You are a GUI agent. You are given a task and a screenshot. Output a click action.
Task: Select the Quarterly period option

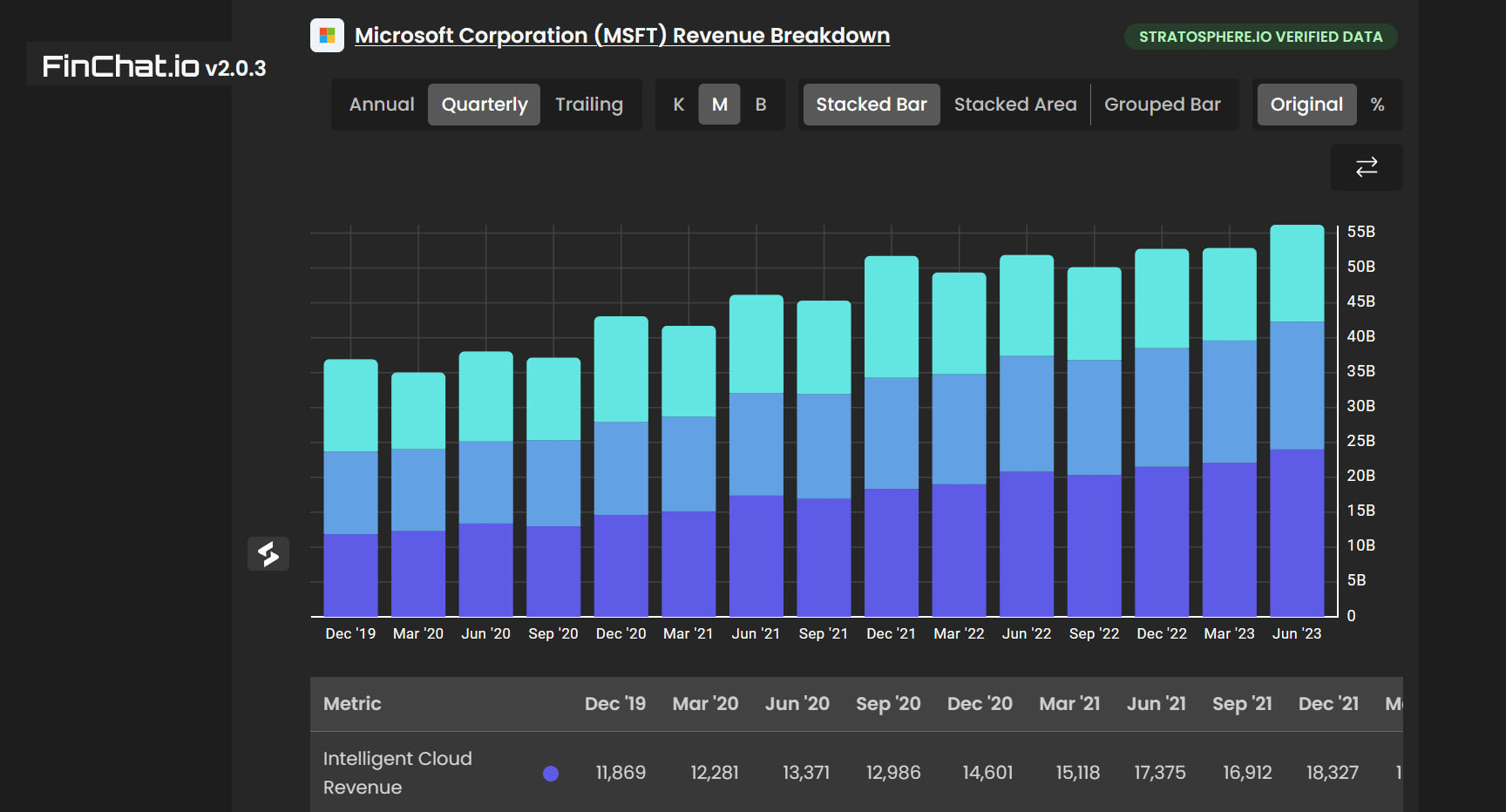pos(485,105)
